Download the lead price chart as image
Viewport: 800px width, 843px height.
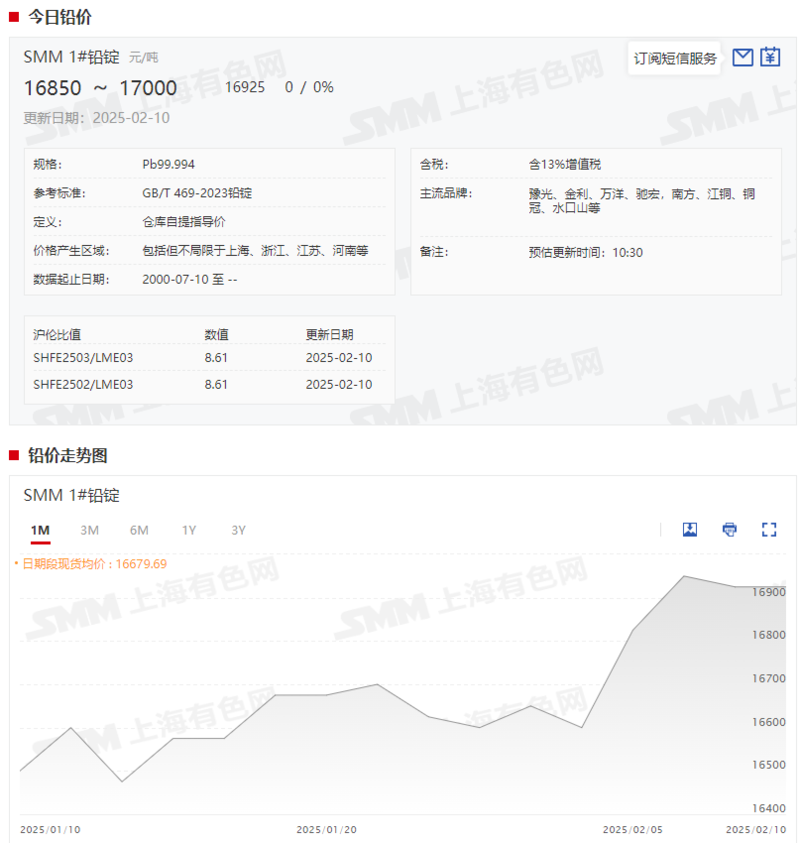coord(690,529)
